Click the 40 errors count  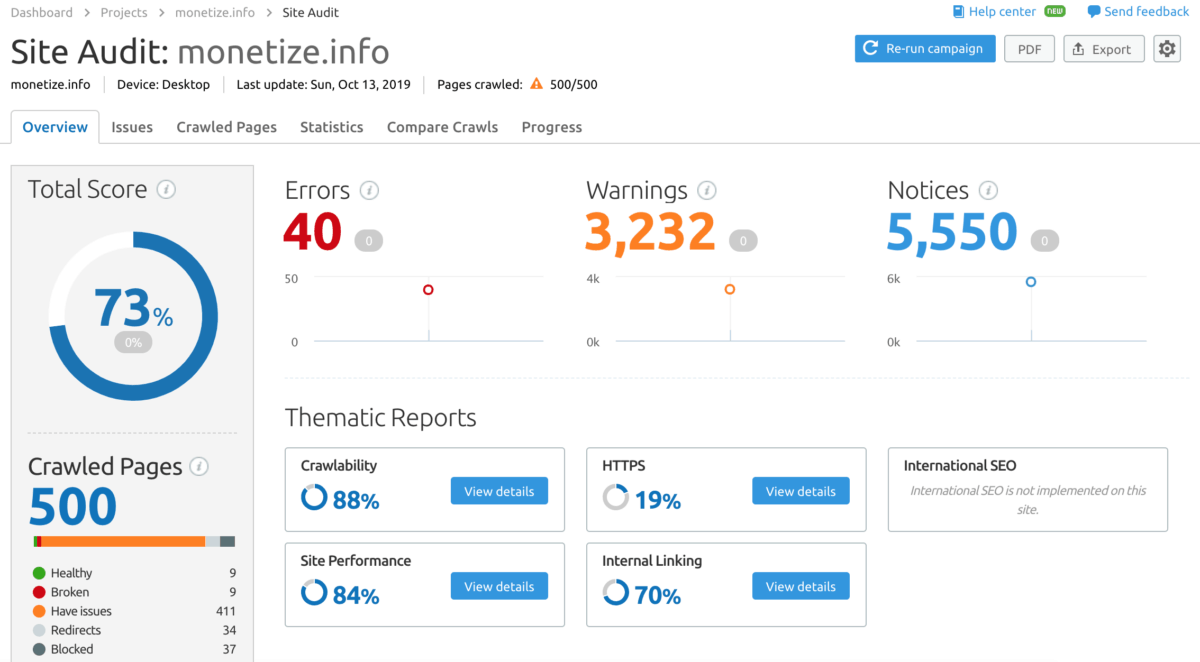(x=313, y=233)
